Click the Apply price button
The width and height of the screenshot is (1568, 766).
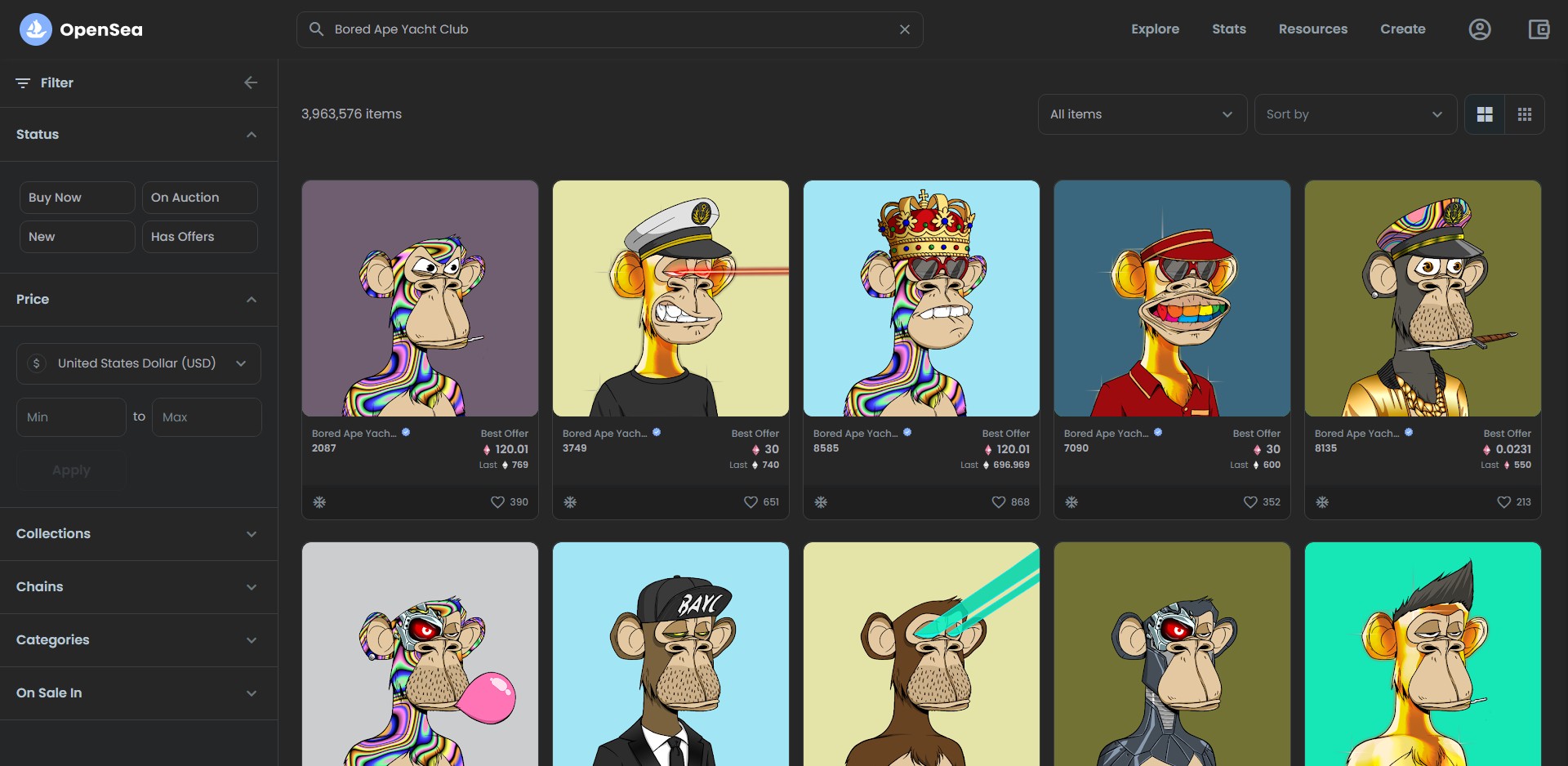click(x=71, y=470)
